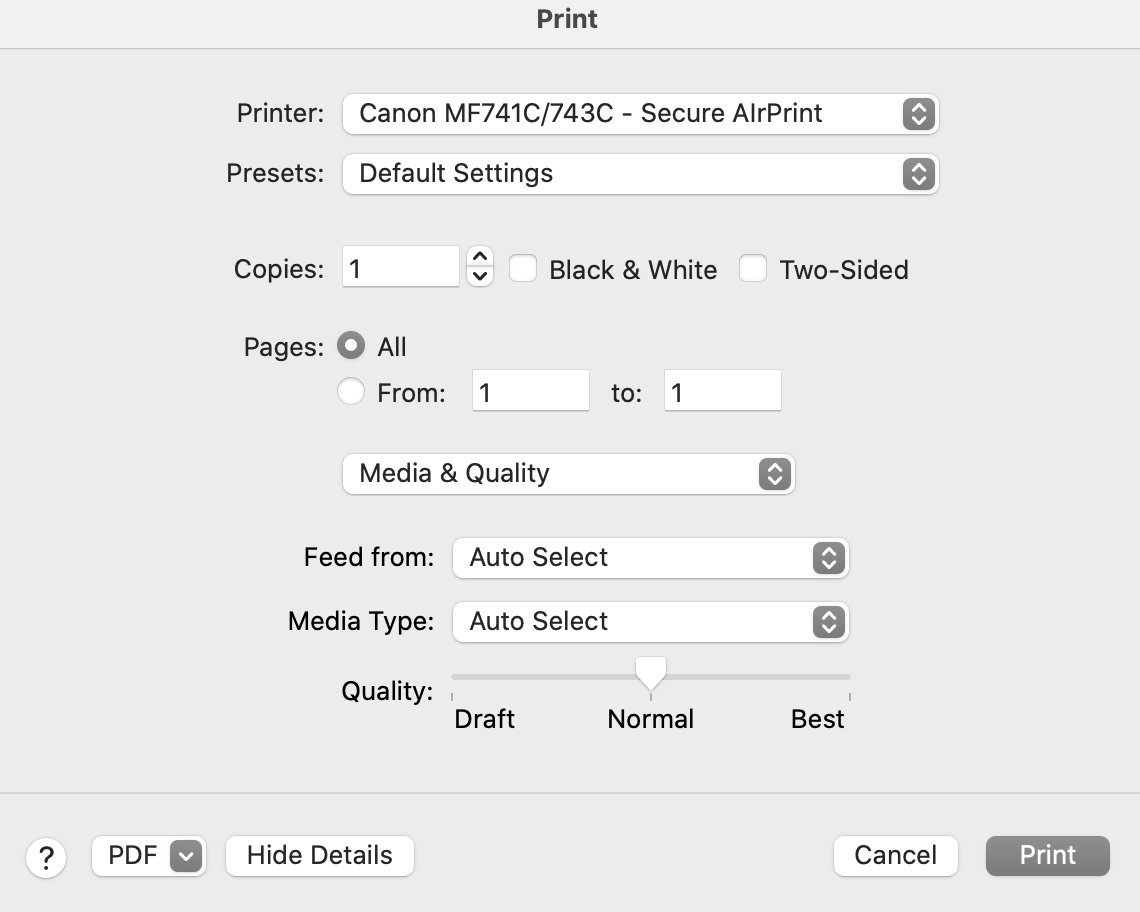Click Hide Details button
The width and height of the screenshot is (1140, 912).
tap(320, 856)
